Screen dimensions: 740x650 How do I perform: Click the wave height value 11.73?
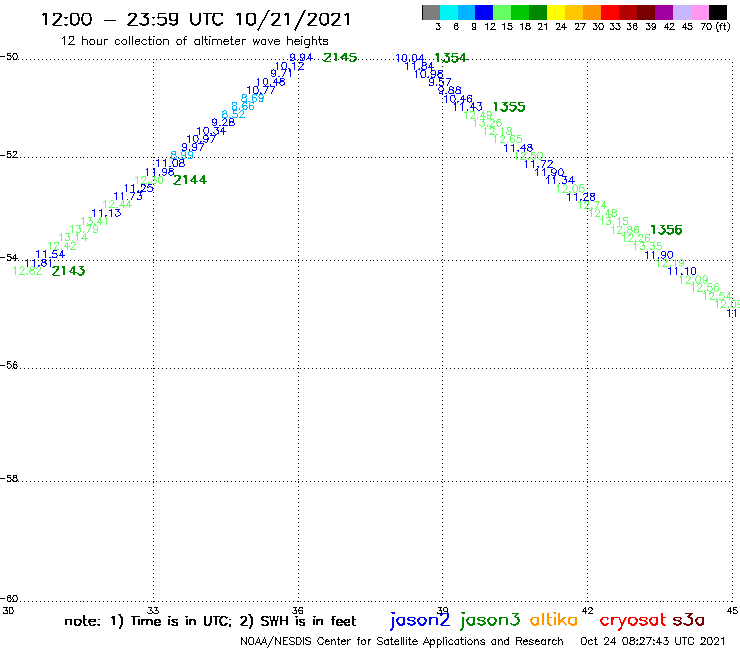(128, 196)
